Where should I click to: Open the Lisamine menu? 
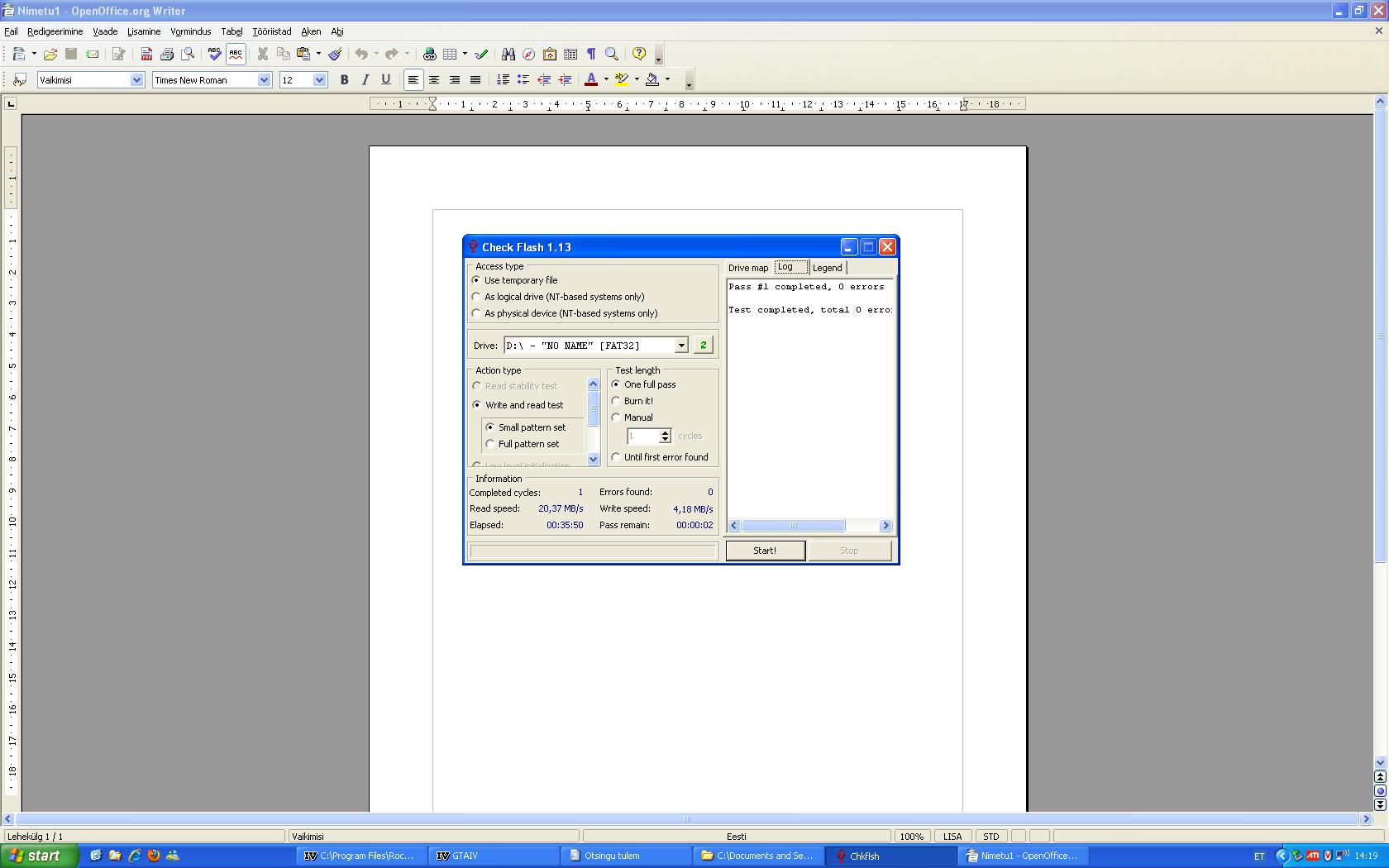pyautogui.click(x=144, y=31)
